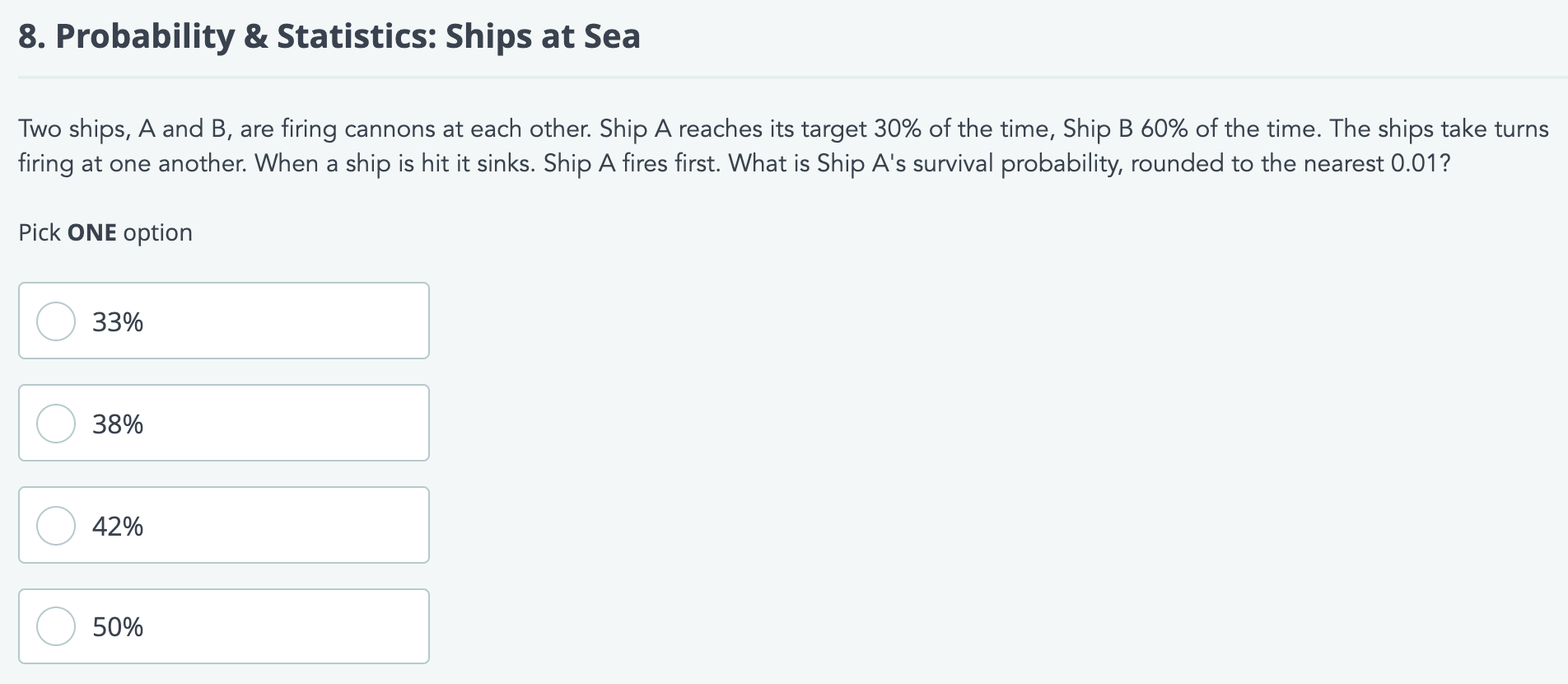Click the 33% label text

pyautogui.click(x=117, y=321)
